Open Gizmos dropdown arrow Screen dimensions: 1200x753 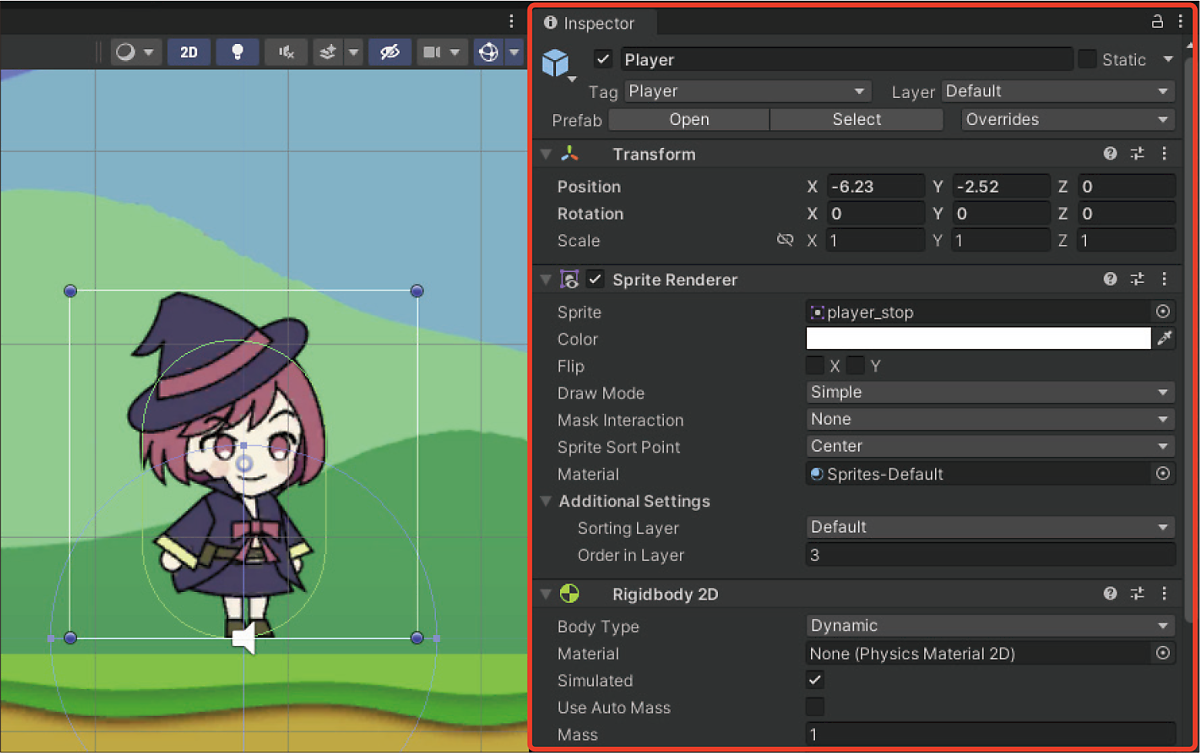coord(515,52)
